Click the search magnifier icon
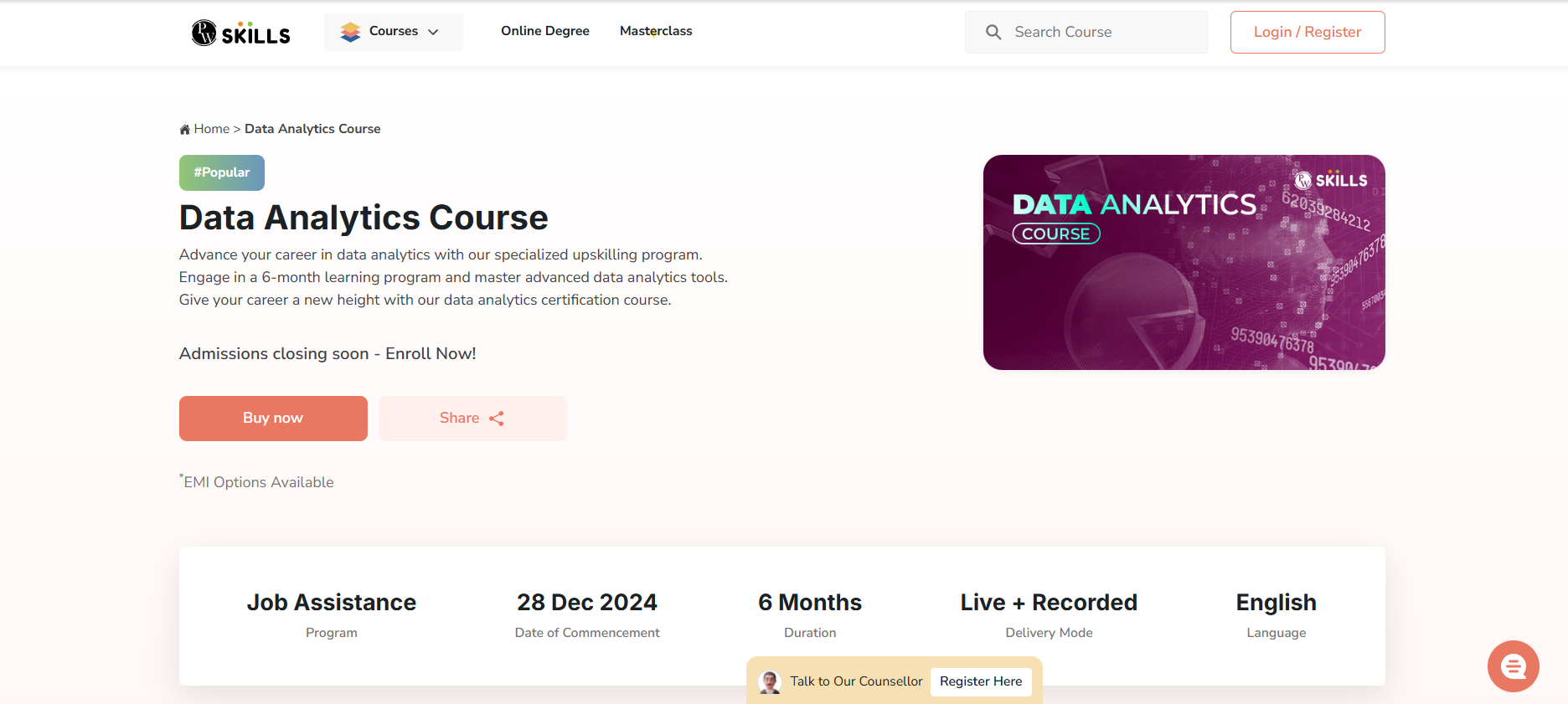 click(993, 32)
